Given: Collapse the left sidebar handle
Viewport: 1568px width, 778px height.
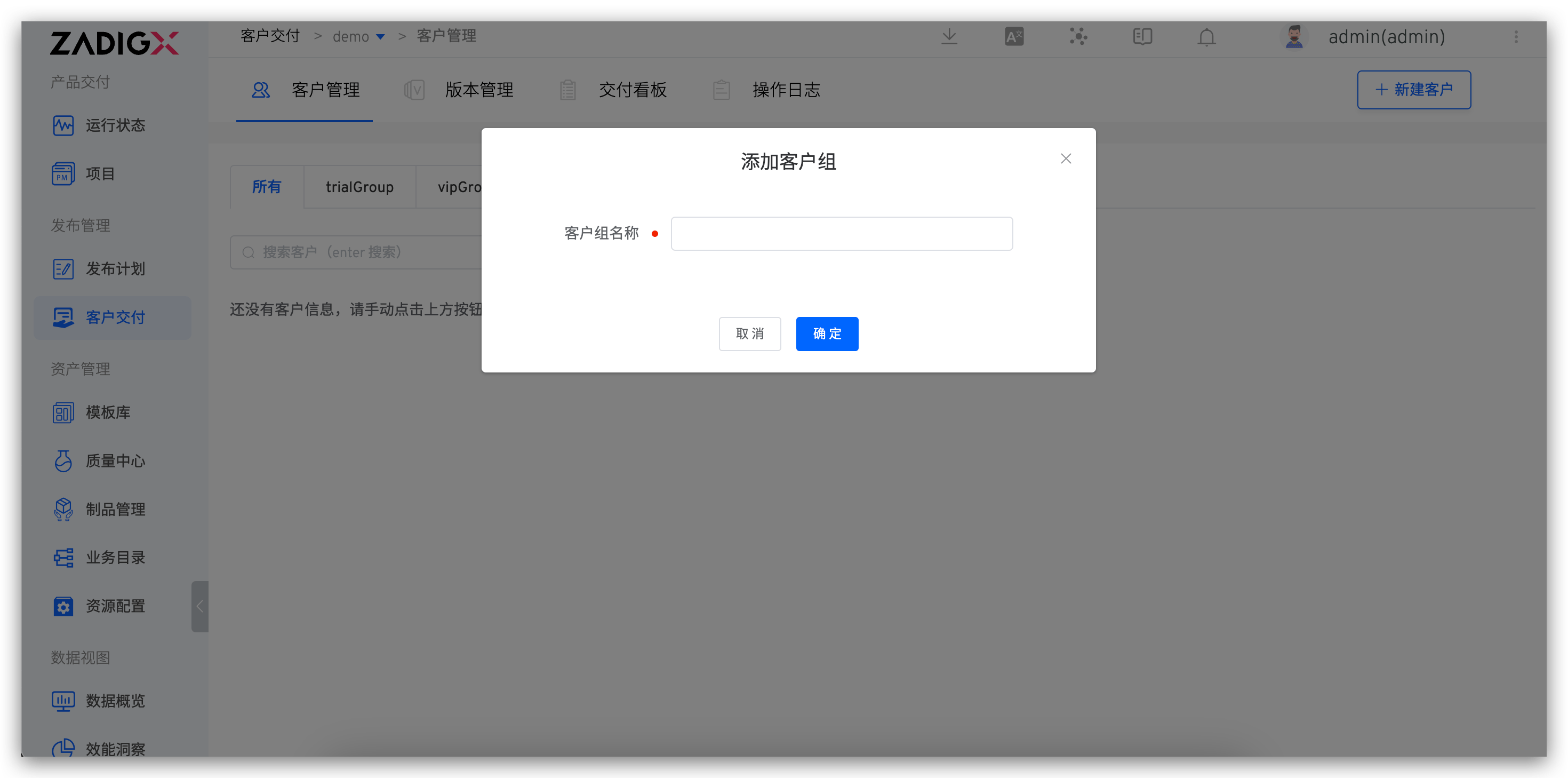Looking at the screenshot, I should click(199, 606).
